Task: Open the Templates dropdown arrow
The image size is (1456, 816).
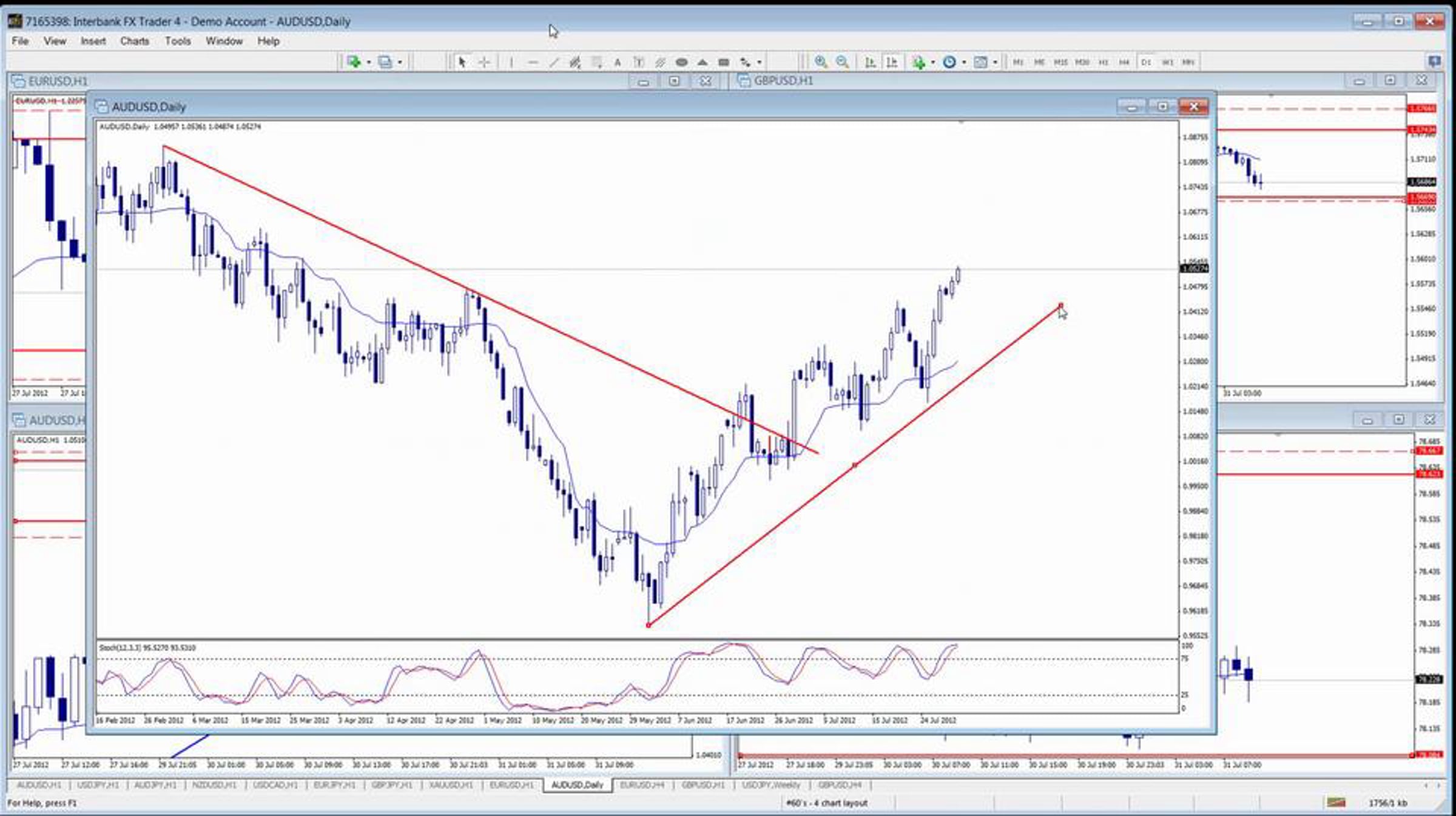Action: click(x=995, y=62)
